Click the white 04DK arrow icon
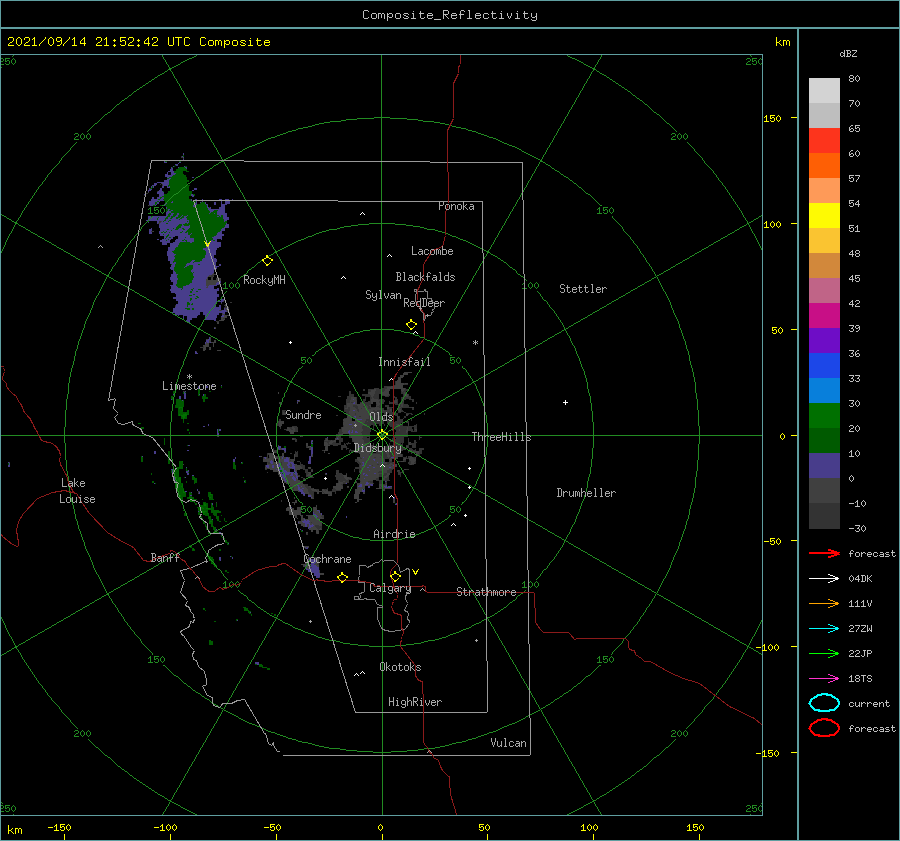This screenshot has width=900, height=841. [x=824, y=579]
